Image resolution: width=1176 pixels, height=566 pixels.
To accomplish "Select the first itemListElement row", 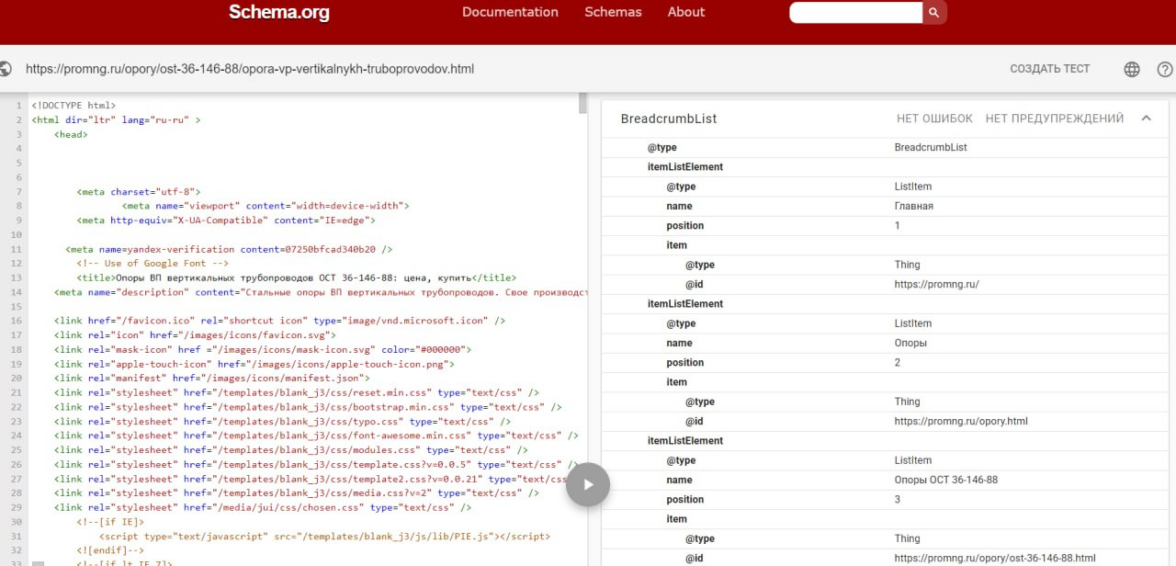I will [x=685, y=167].
